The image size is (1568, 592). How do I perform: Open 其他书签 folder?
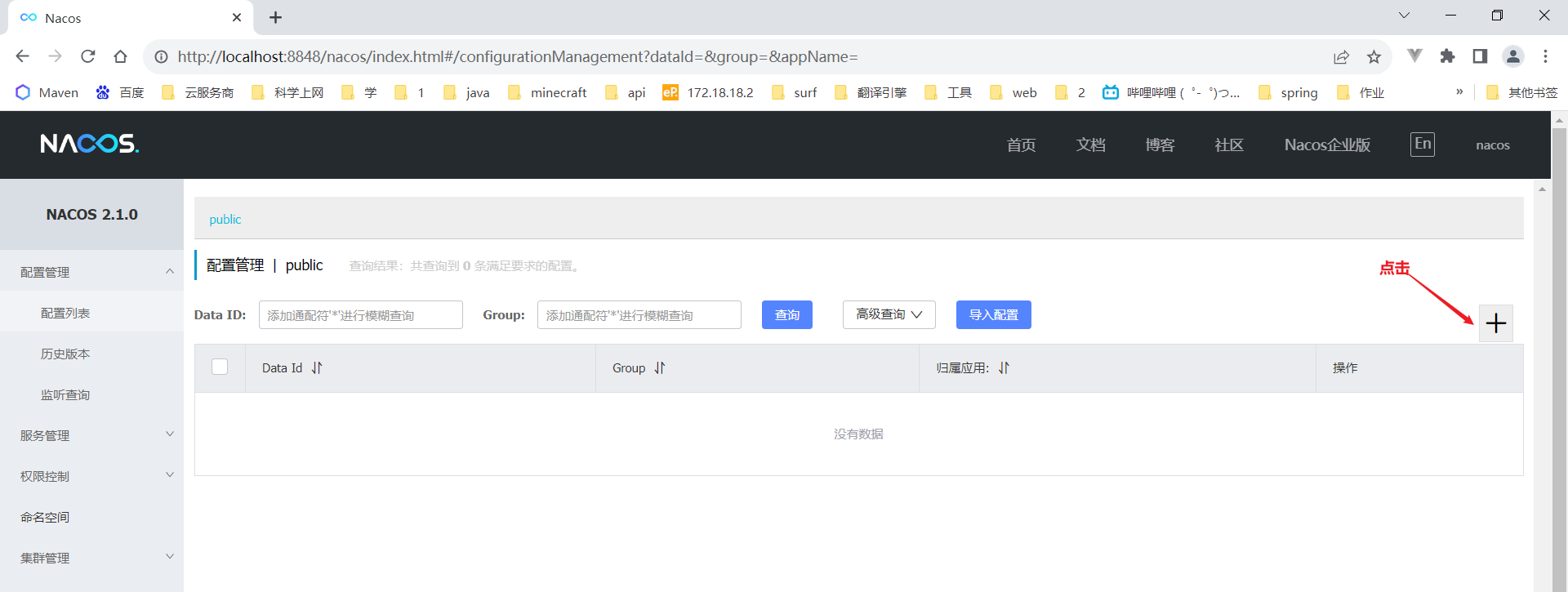[x=1521, y=92]
